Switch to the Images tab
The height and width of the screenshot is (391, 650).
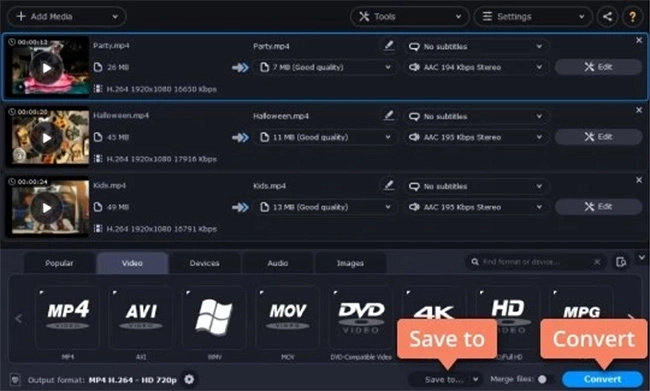tap(350, 263)
